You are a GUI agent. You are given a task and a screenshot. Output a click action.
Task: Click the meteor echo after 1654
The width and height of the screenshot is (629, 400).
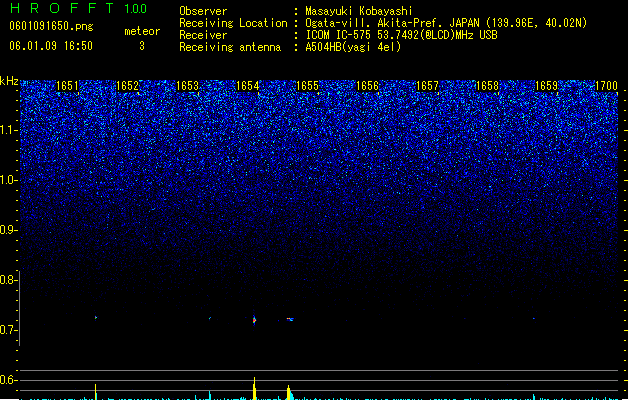coord(290,319)
